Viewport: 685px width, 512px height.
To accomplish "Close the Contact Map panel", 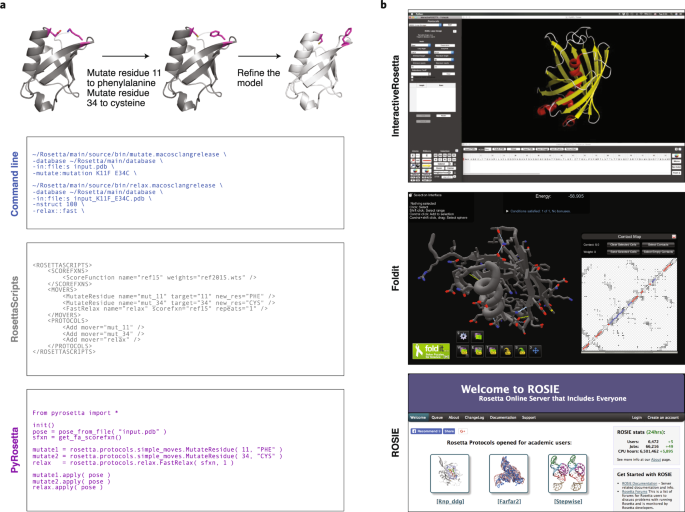I will [674, 236].
